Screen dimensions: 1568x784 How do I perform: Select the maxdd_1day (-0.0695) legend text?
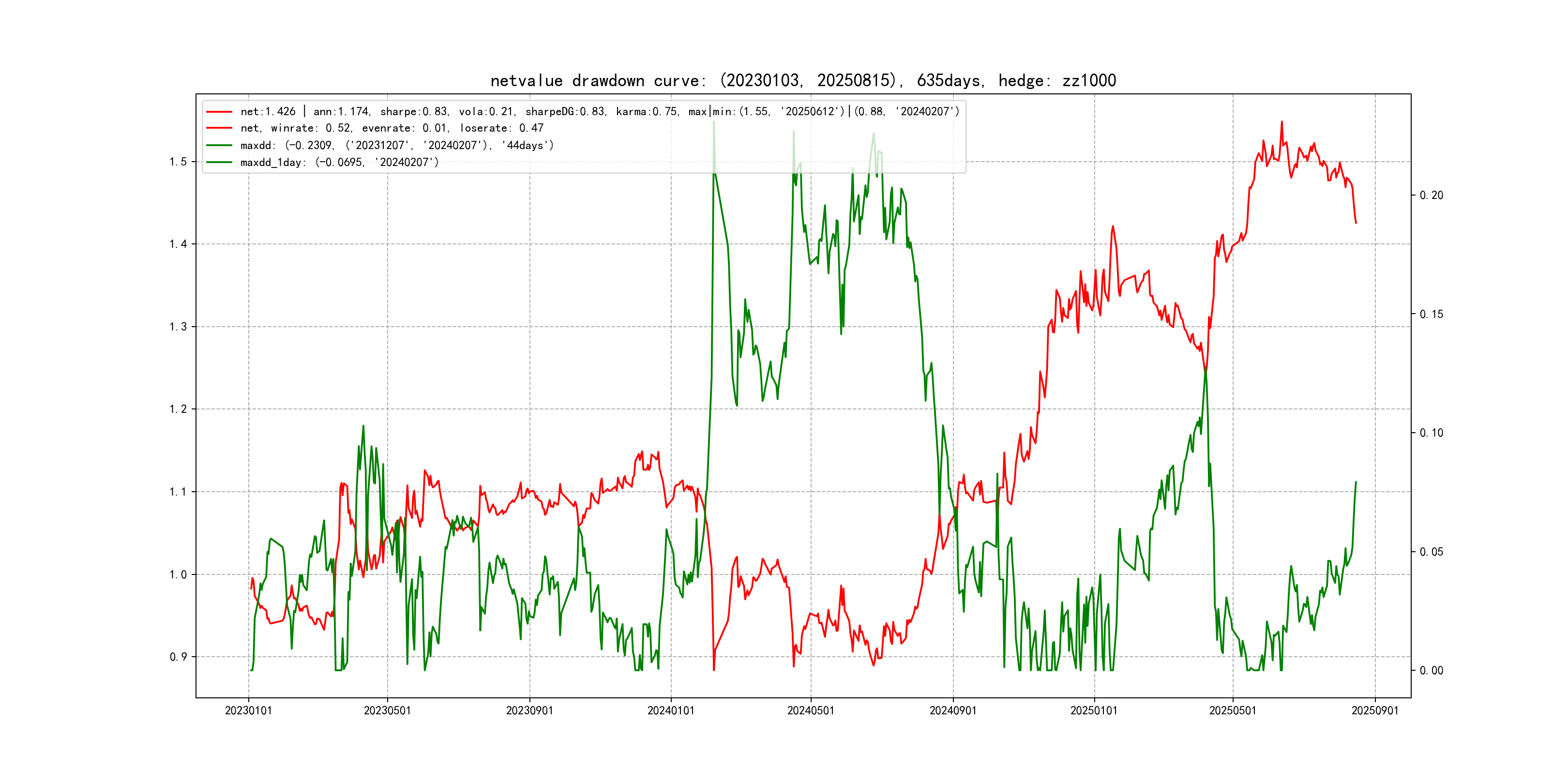tap(339, 163)
